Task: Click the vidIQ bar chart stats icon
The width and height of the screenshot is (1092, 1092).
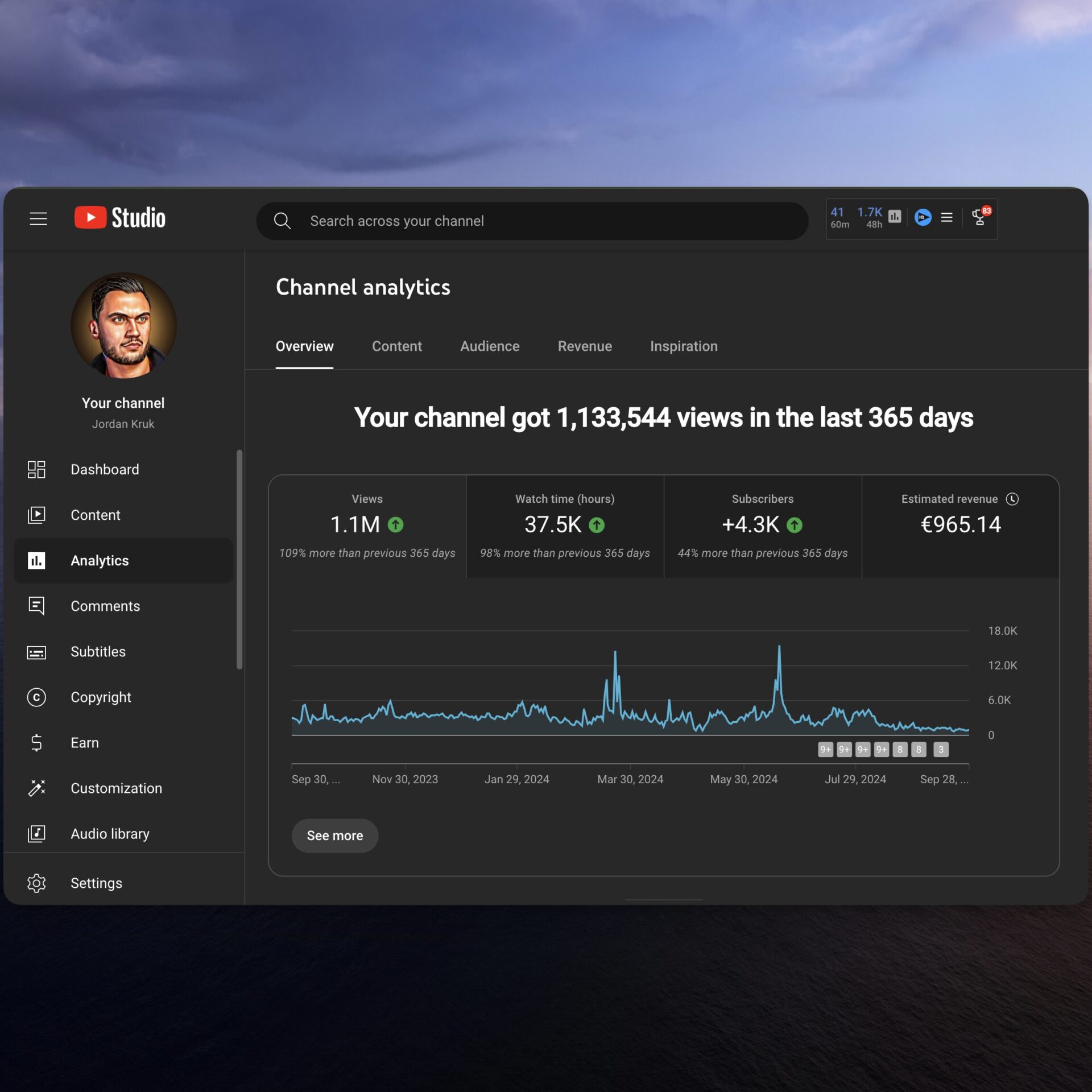Action: point(895,217)
